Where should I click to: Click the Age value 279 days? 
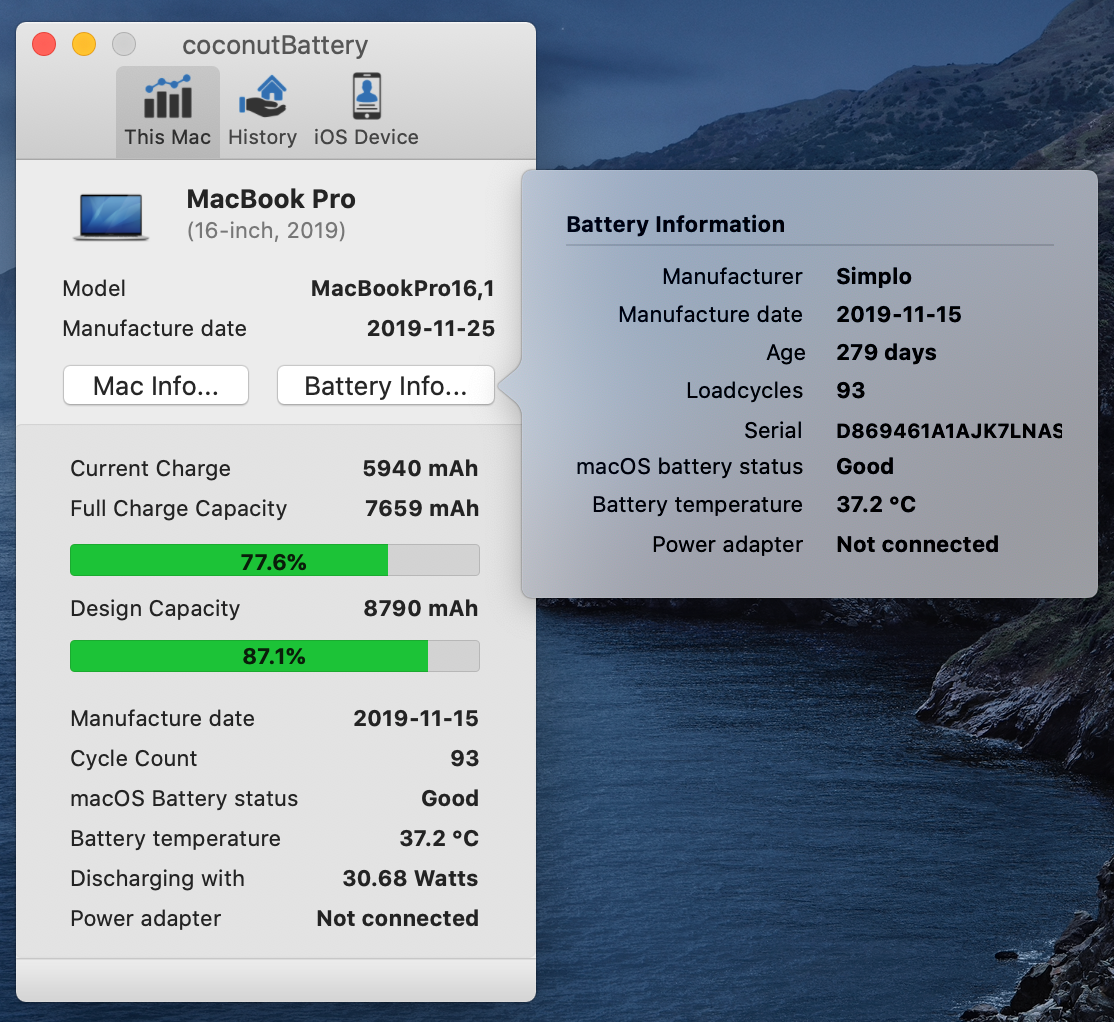point(886,352)
